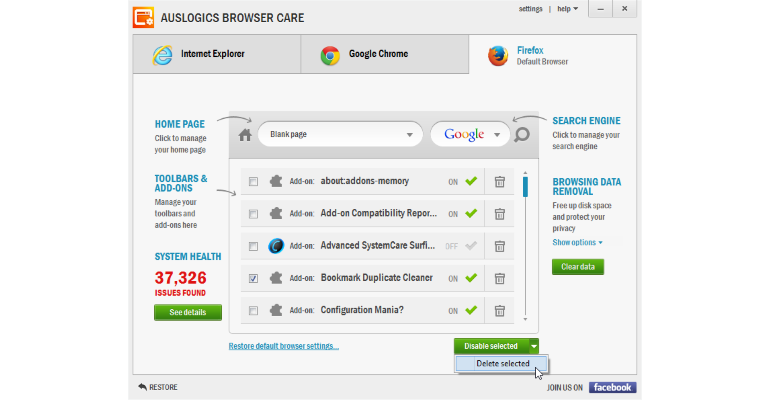Click the Restore arrow icon at bottom
Image resolution: width=770 pixels, height=400 pixels.
[142, 387]
